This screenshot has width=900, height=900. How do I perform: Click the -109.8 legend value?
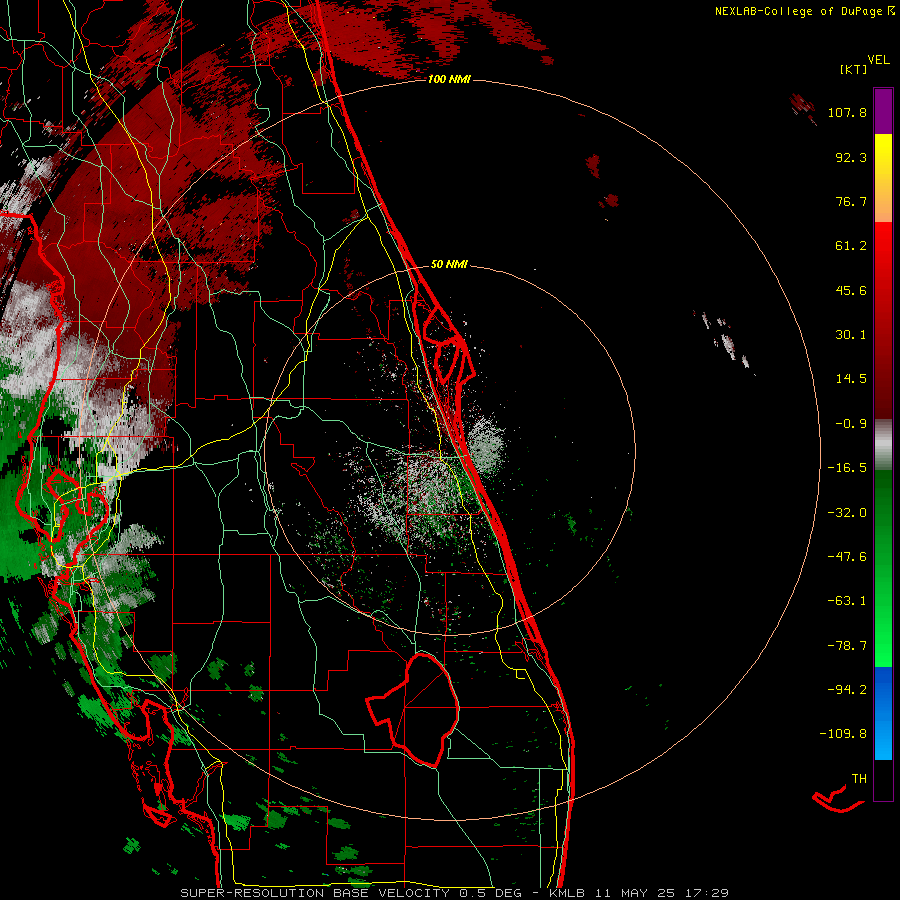click(843, 734)
